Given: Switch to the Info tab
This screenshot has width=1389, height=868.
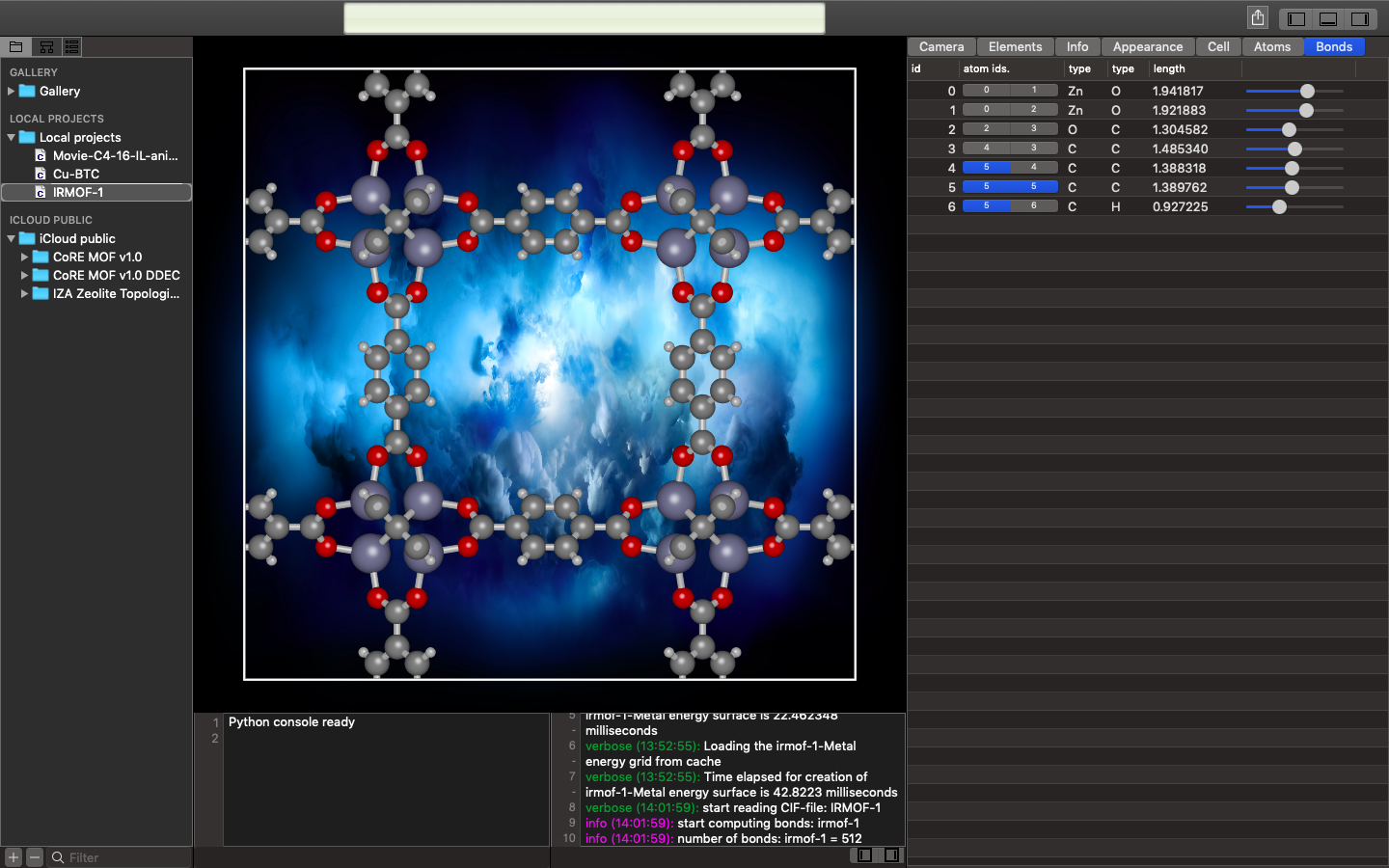Looking at the screenshot, I should [1077, 46].
